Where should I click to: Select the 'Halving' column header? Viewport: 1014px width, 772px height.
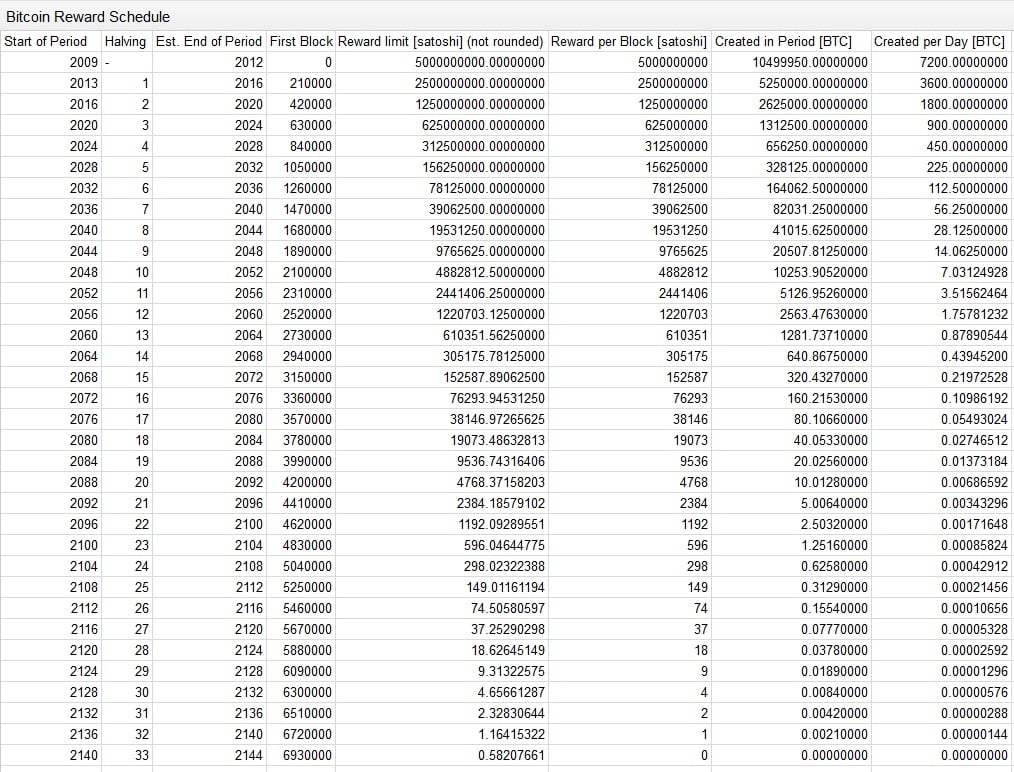(x=125, y=41)
